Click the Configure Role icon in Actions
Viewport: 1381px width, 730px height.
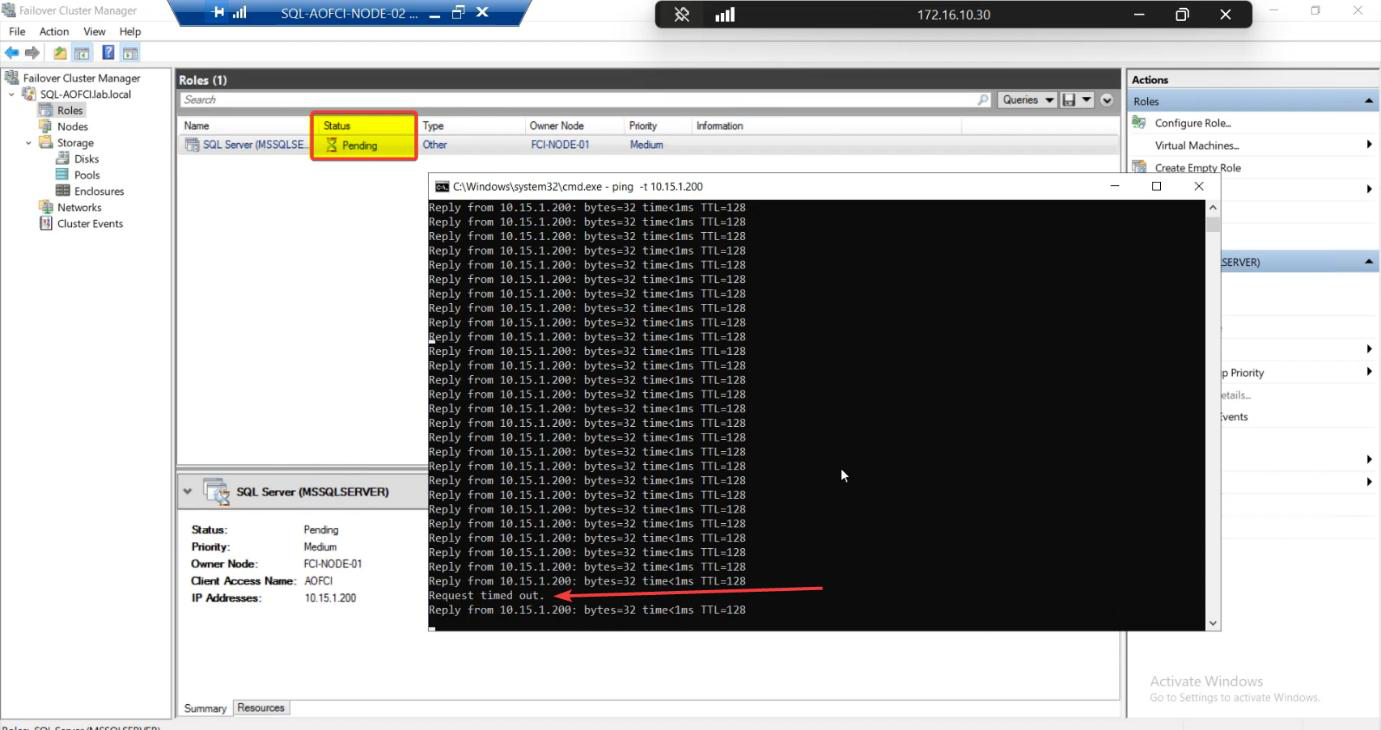tap(1139, 123)
